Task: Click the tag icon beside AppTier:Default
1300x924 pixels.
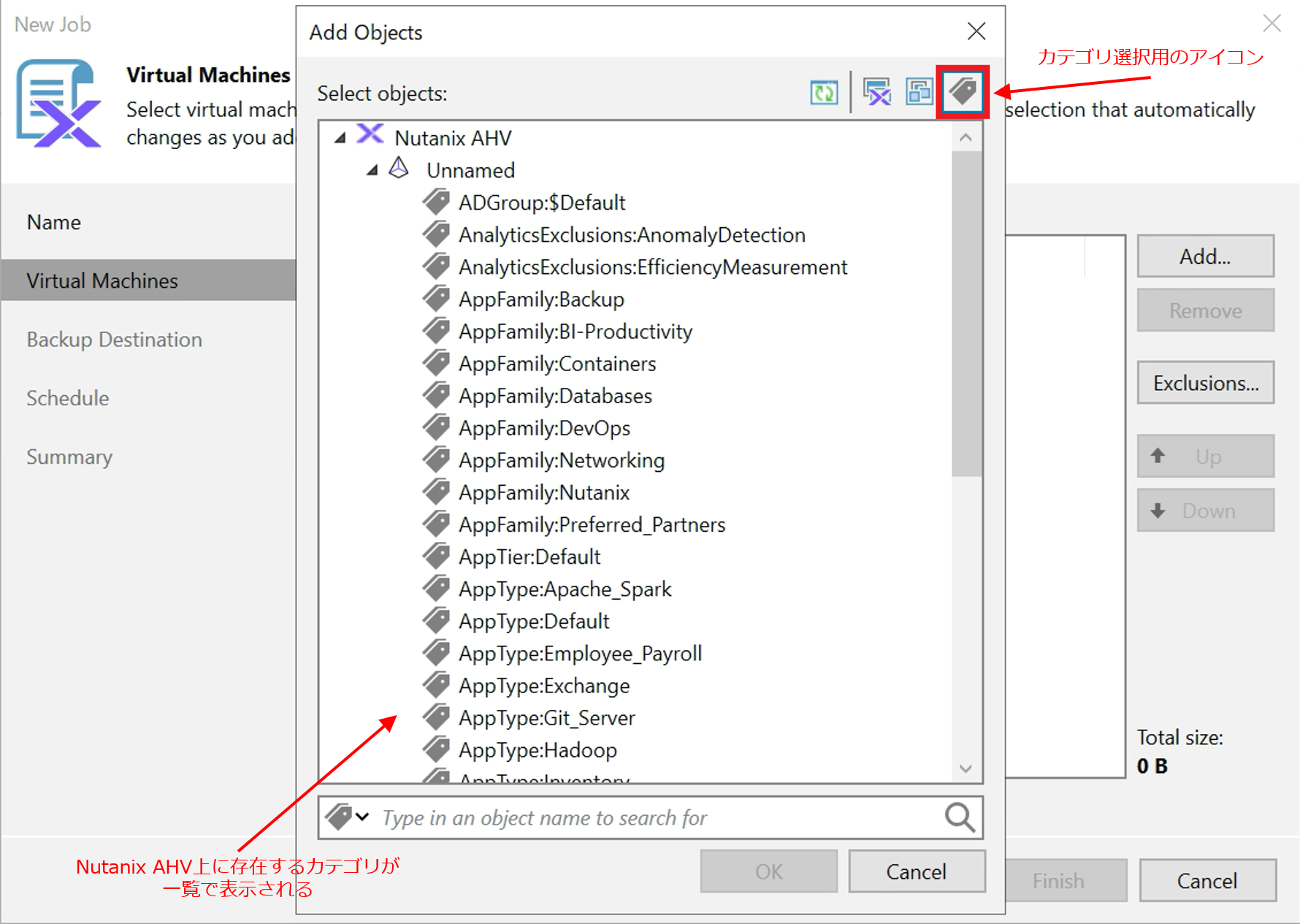Action: point(436,555)
